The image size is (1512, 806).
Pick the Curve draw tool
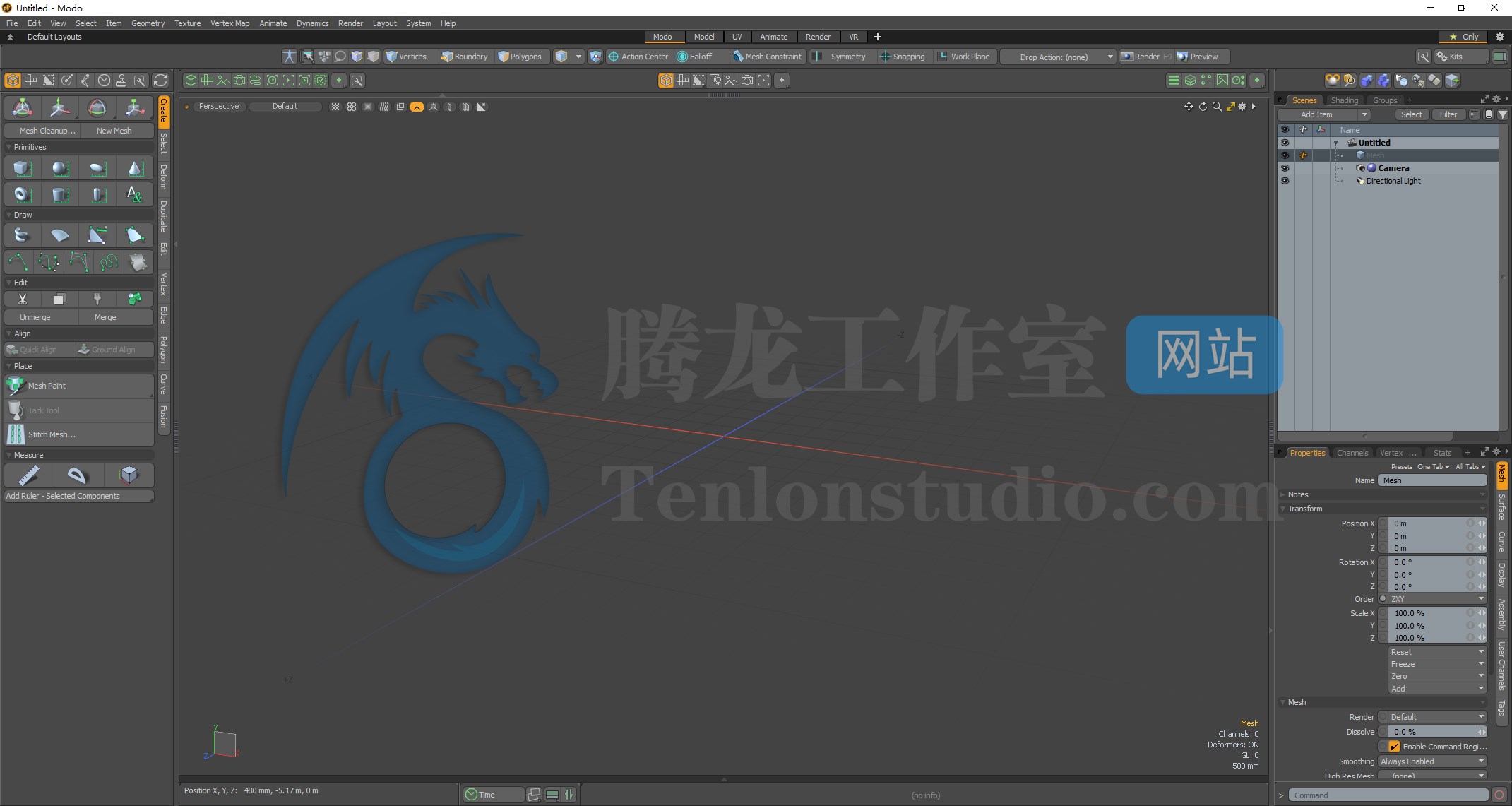pyautogui.click(x=18, y=262)
